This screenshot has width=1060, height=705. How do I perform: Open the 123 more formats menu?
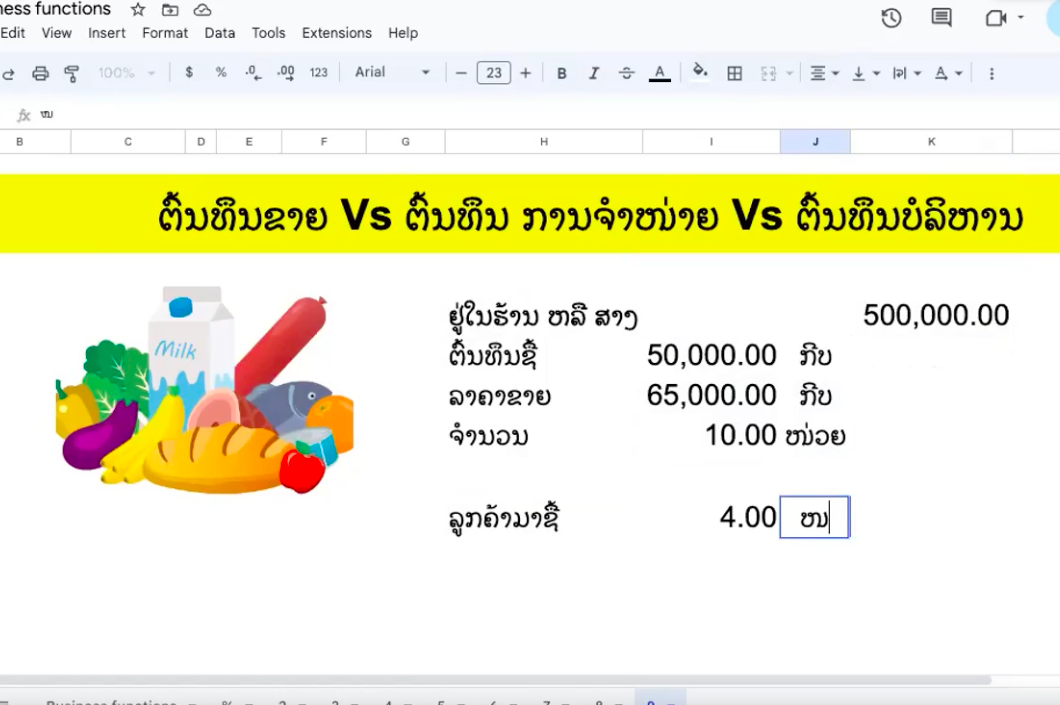coord(318,72)
